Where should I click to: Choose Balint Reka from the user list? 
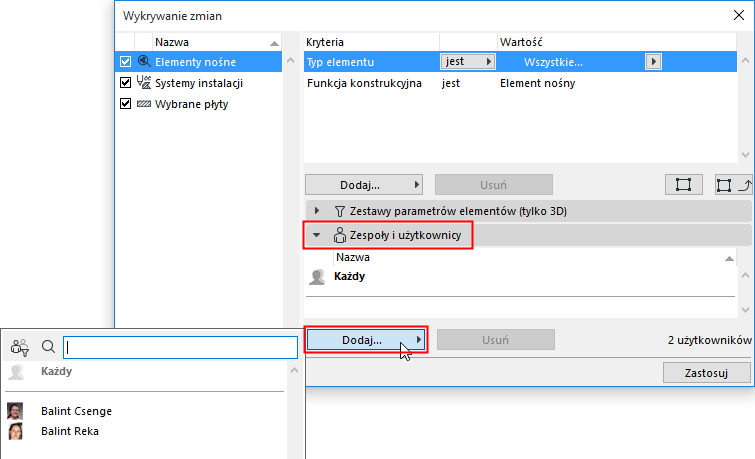[x=70, y=432]
